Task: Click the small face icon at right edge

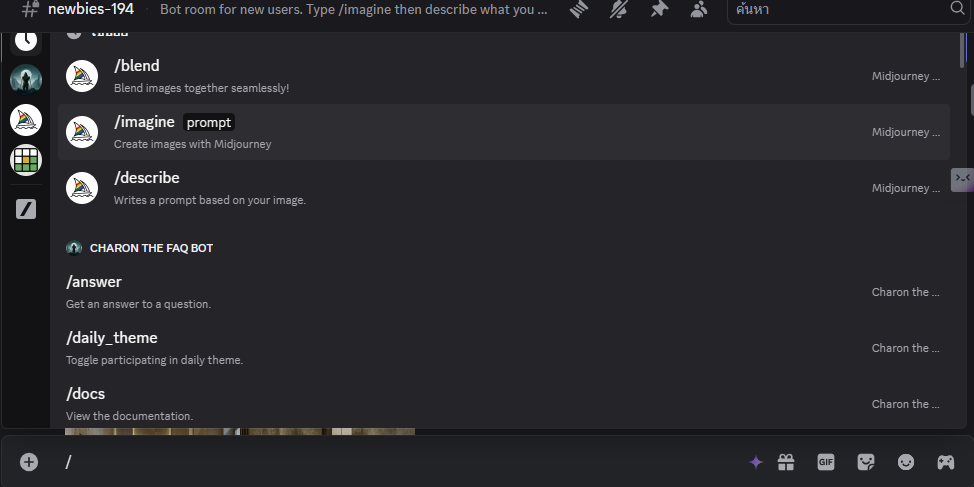Action: pos(962,180)
